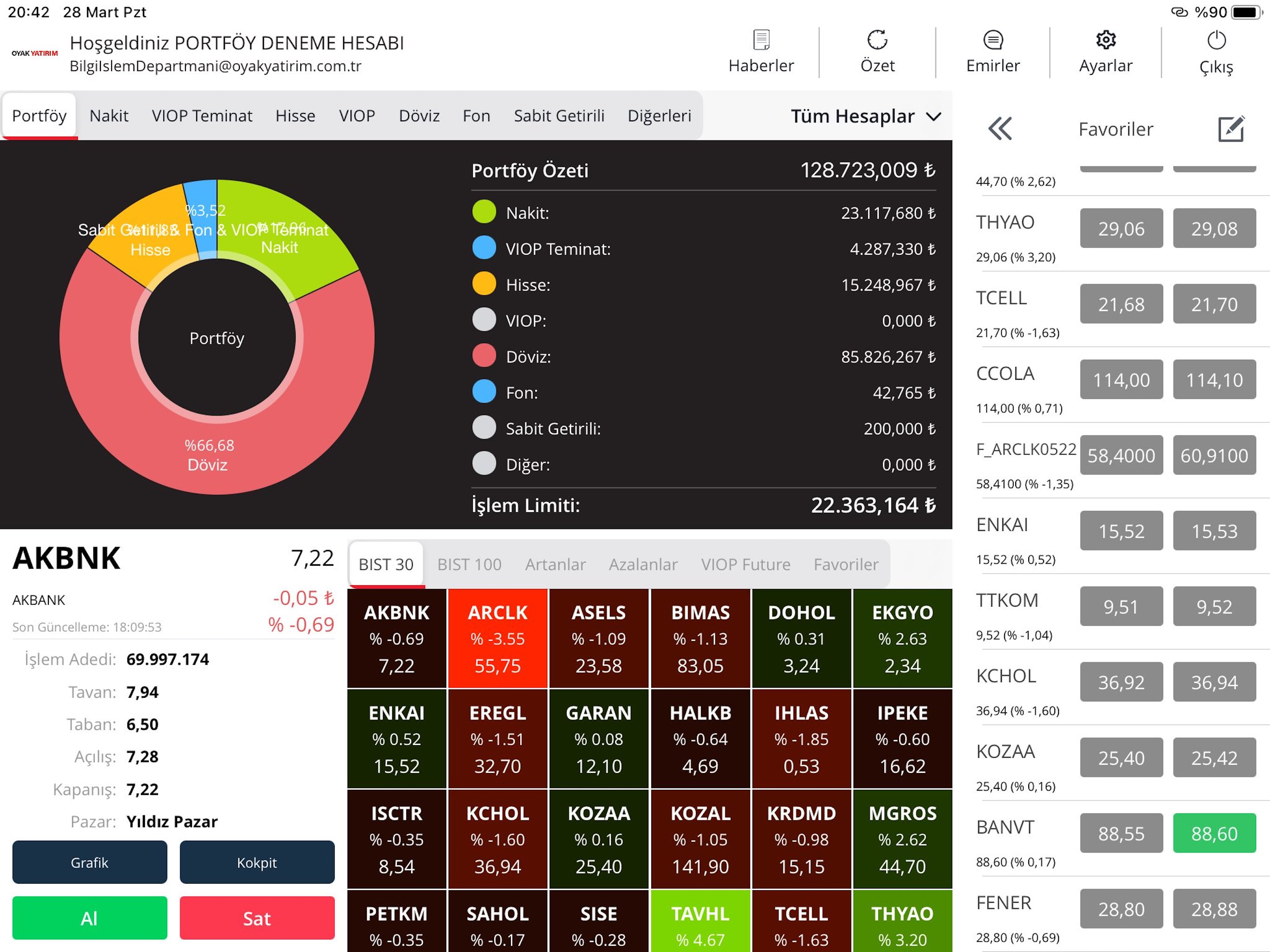Open the Diğerleri tab
This screenshot has width=1270, height=952.
pyautogui.click(x=659, y=116)
